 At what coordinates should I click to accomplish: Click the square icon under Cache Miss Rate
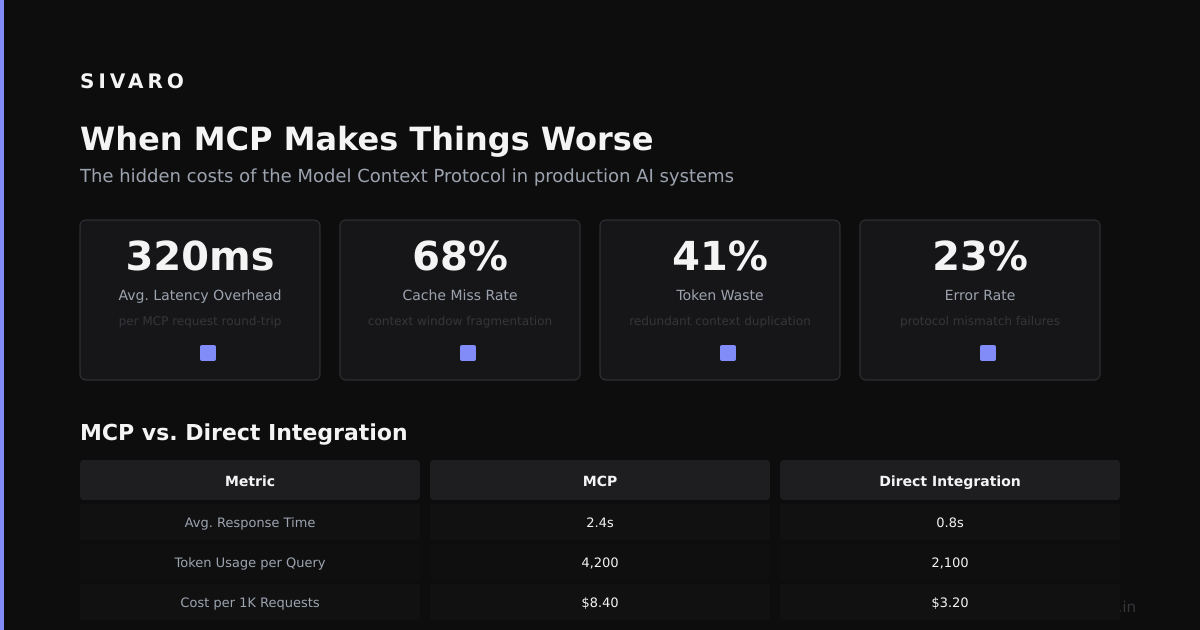[468, 353]
